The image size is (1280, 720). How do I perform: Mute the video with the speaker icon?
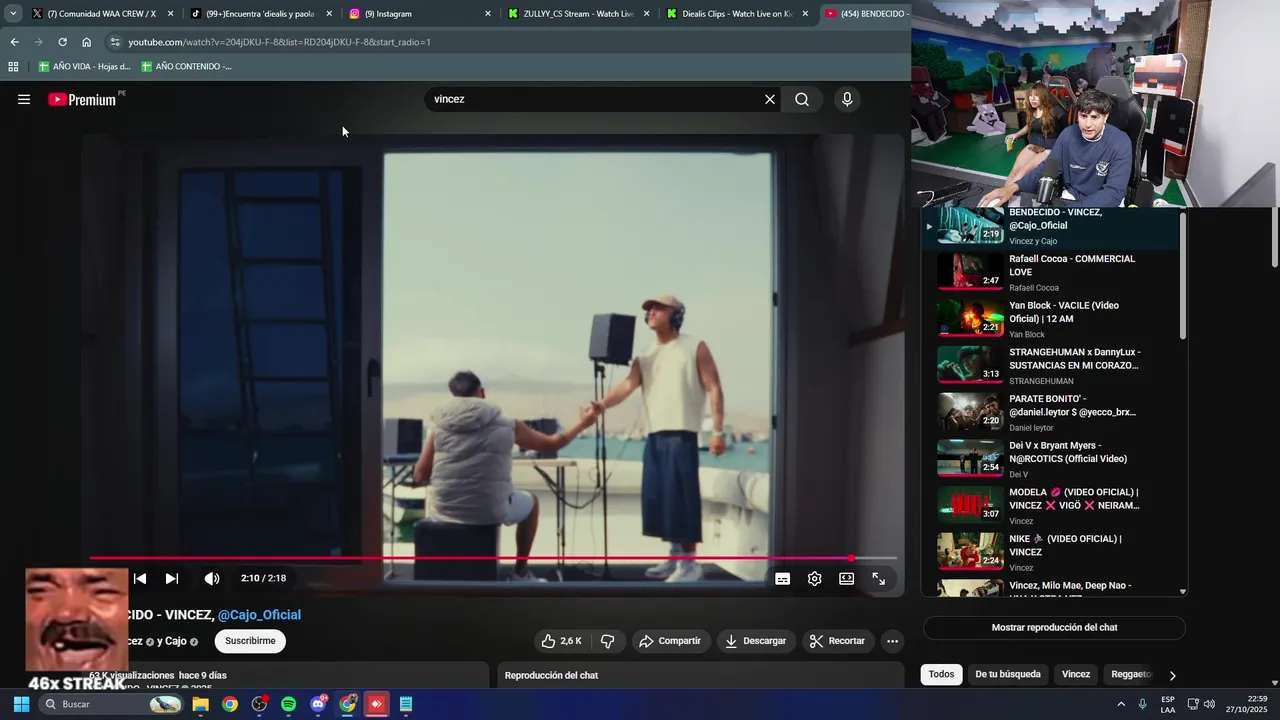point(211,578)
